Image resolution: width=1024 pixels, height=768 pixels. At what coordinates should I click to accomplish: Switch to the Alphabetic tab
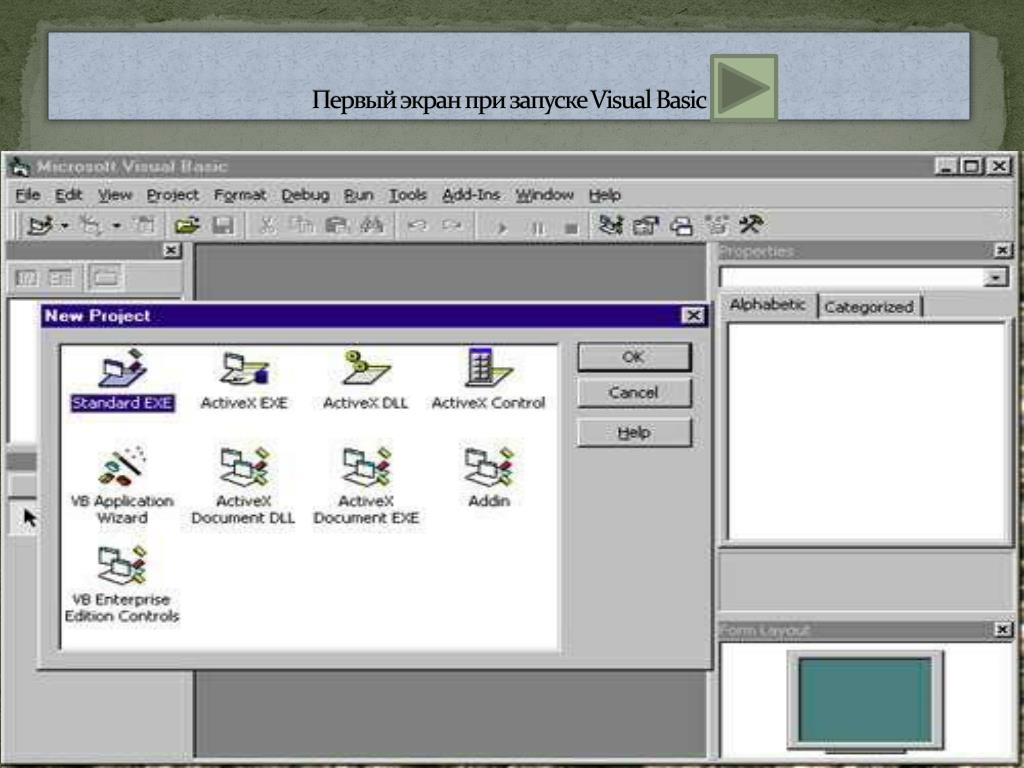(x=767, y=305)
